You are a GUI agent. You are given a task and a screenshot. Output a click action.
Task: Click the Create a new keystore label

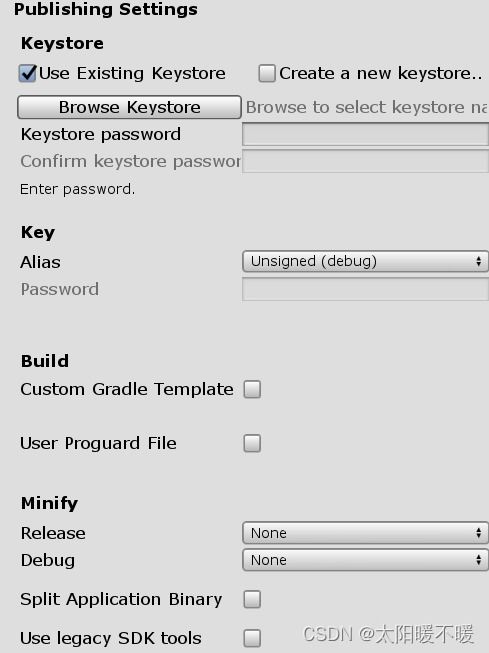coord(381,74)
